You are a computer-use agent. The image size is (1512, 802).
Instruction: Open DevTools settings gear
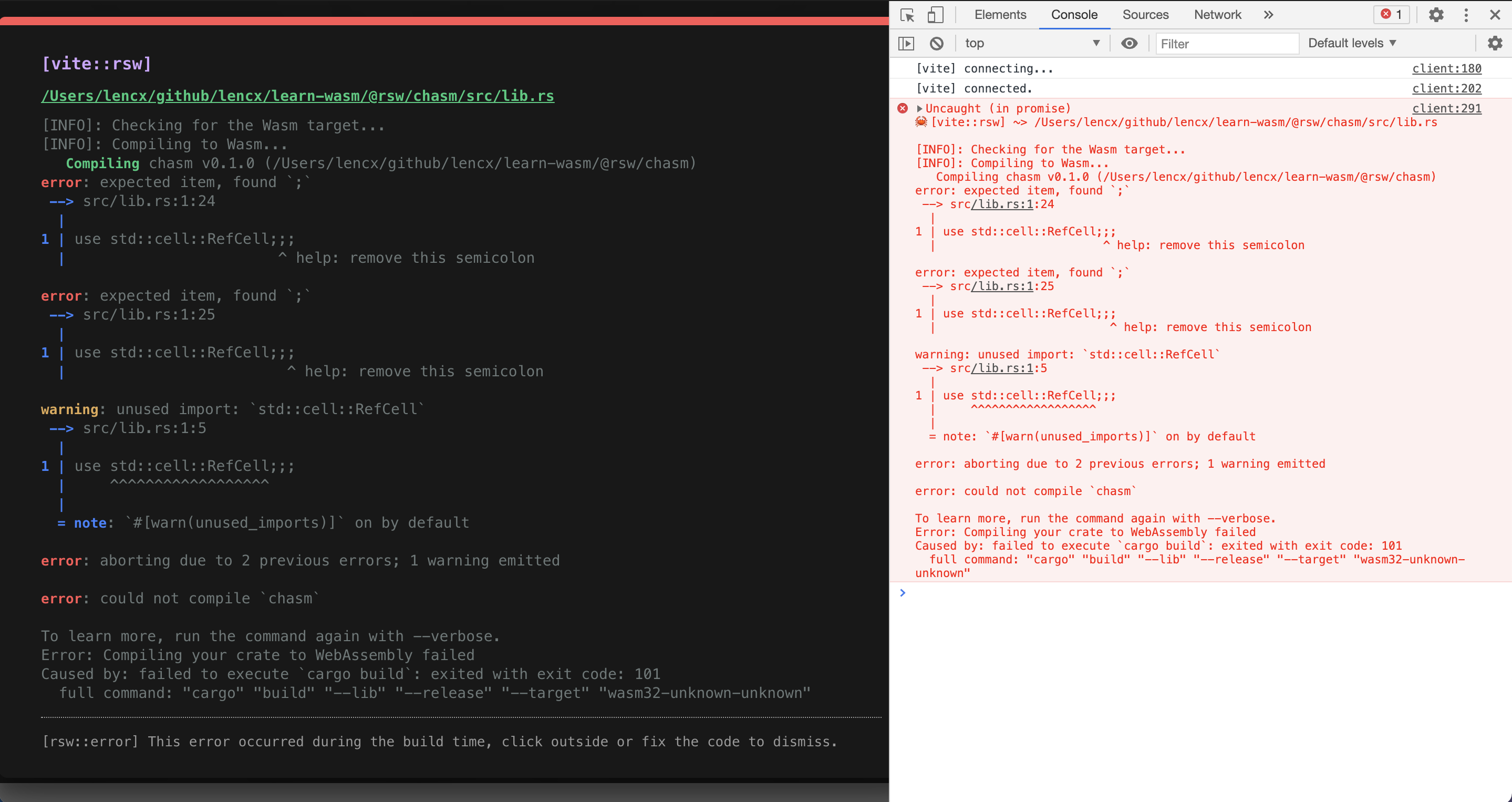[1436, 15]
